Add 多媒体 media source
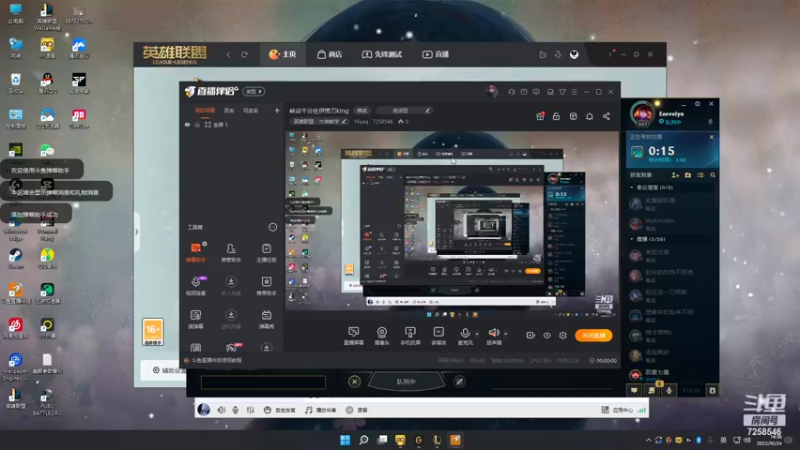 [439, 336]
